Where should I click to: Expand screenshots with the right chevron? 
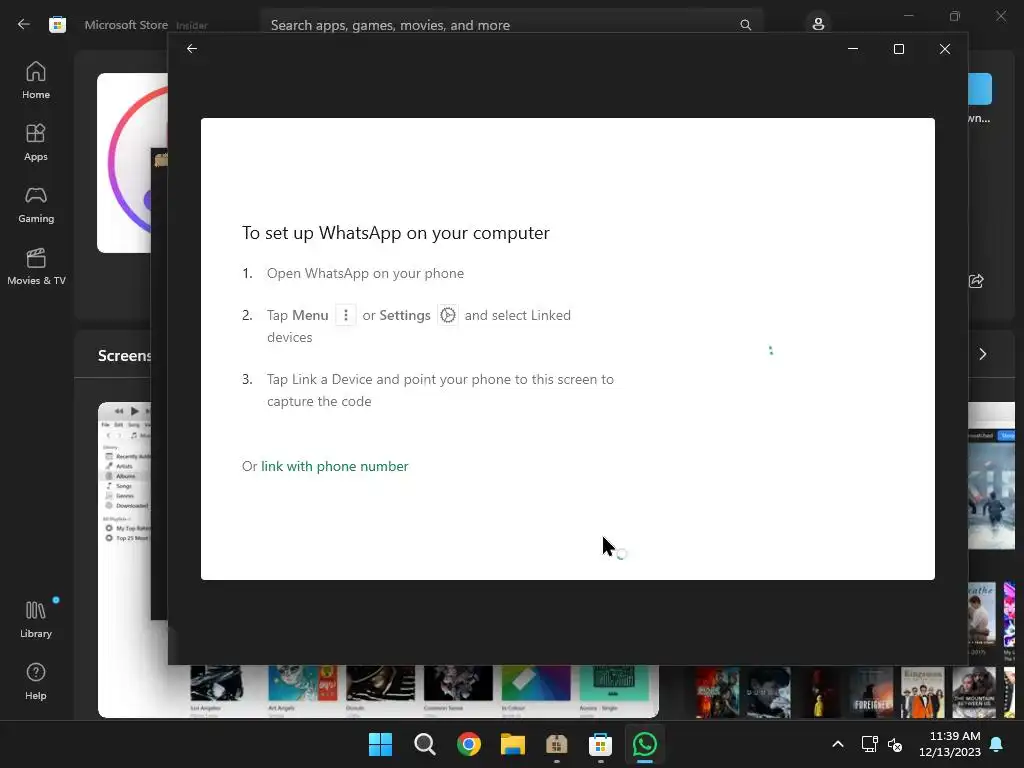click(983, 354)
